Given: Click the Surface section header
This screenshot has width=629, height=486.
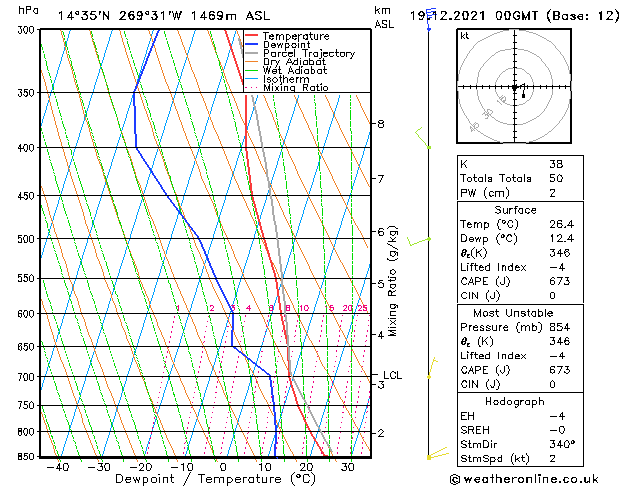Looking at the screenshot, I should tap(514, 210).
